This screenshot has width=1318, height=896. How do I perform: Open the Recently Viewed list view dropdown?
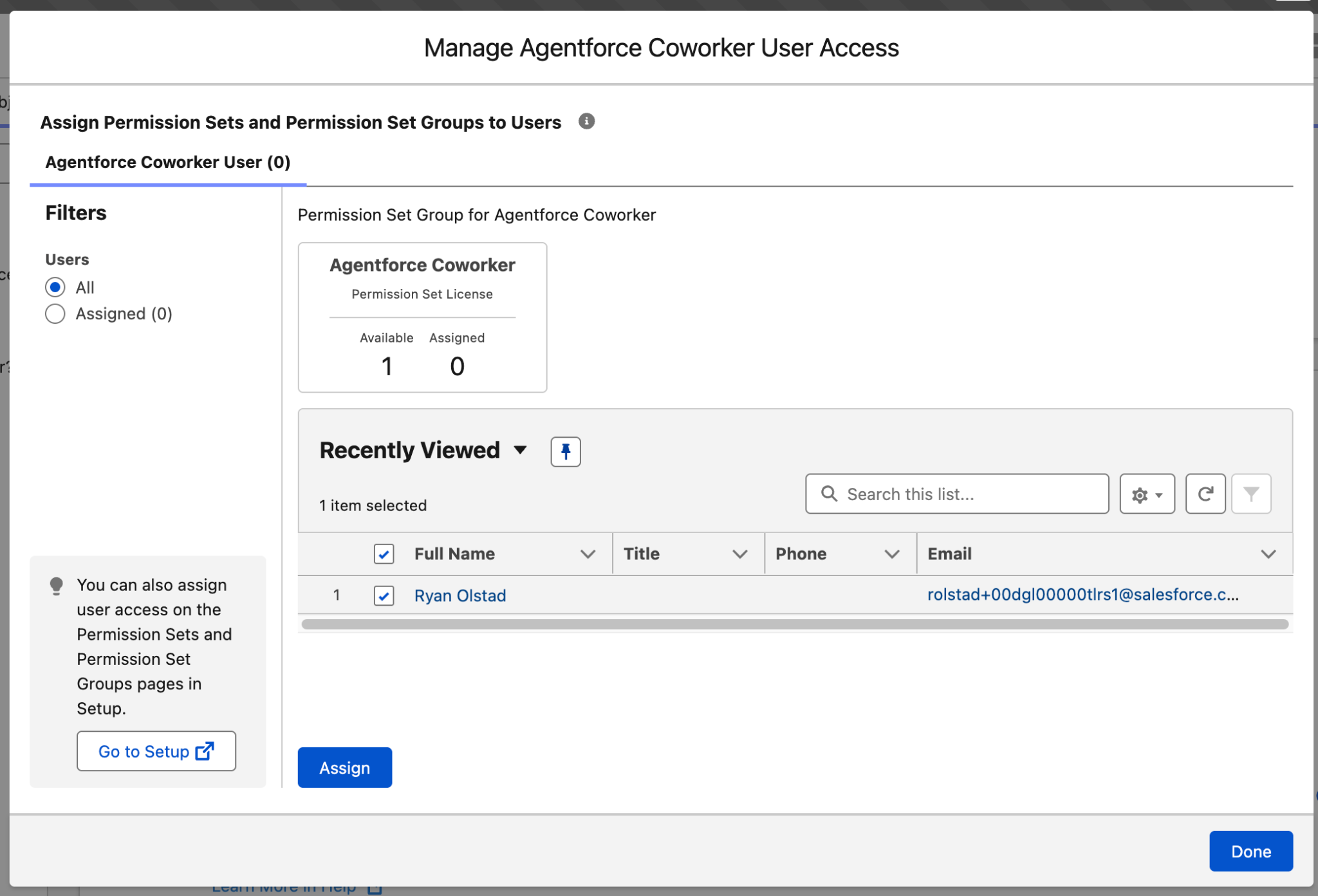tap(520, 450)
